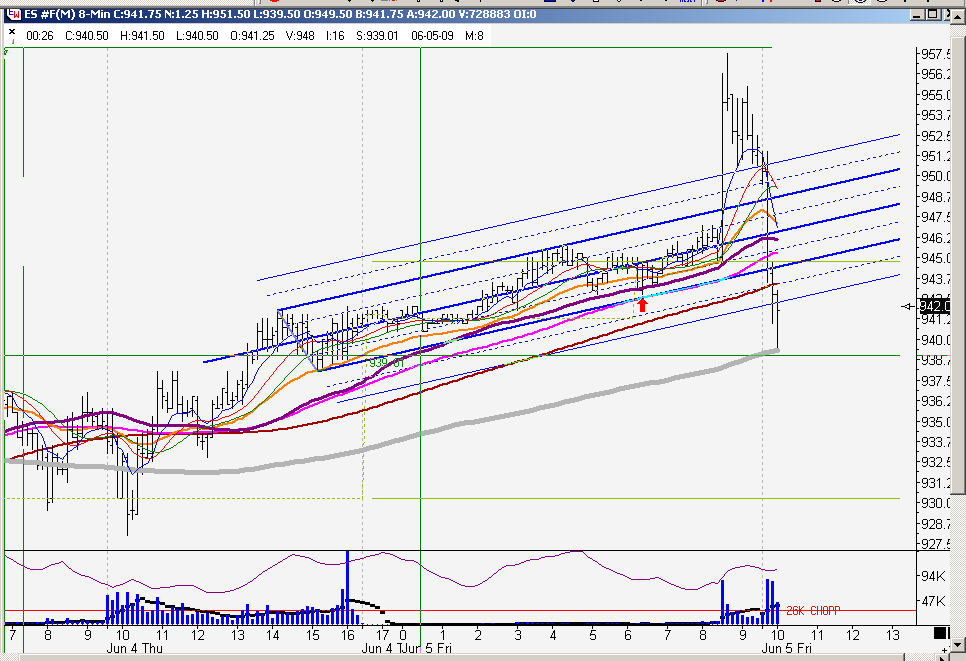Click the "06-05-09" date in the data bar
This screenshot has height=661, width=966.
click(x=432, y=36)
